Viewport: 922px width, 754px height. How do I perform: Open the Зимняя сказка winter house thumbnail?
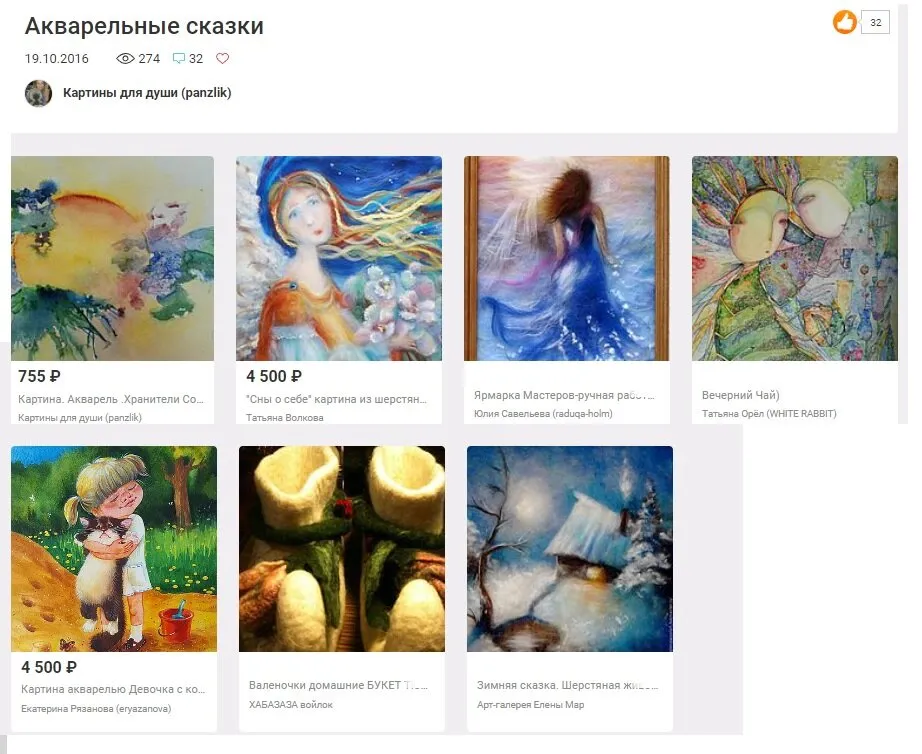click(570, 549)
